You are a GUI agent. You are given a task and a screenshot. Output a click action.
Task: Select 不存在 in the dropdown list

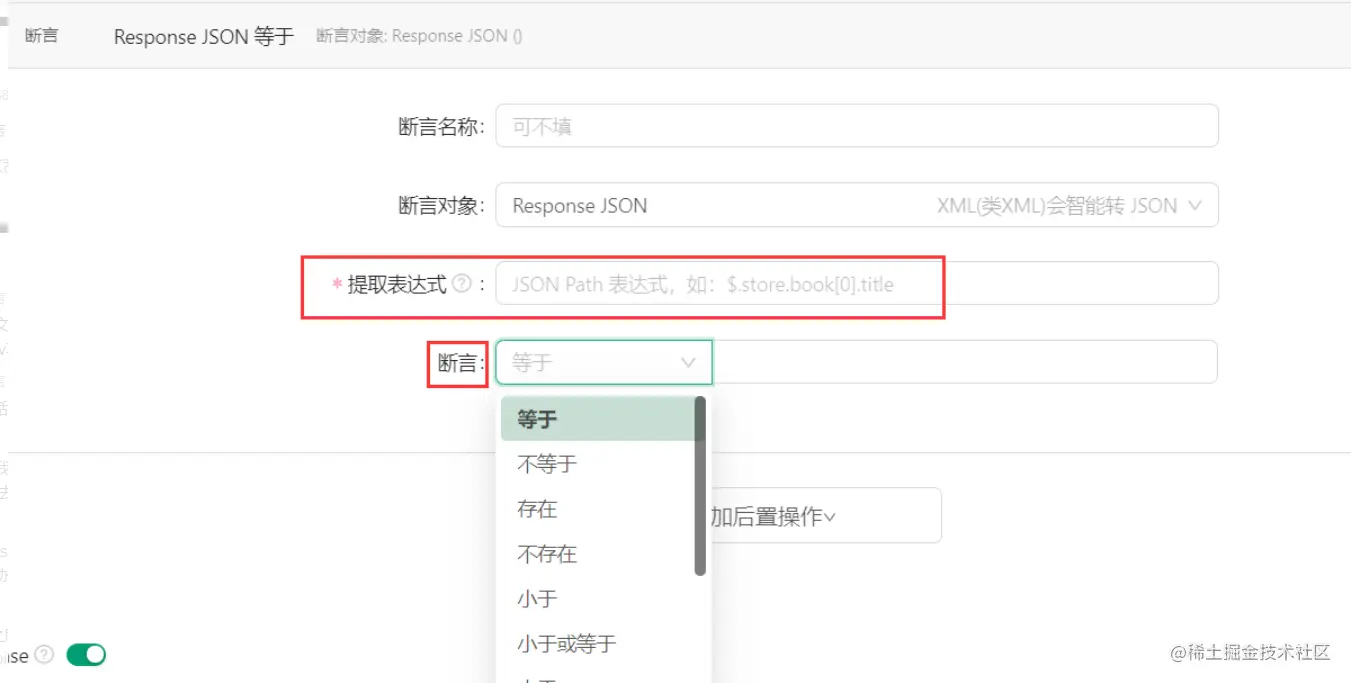598,554
